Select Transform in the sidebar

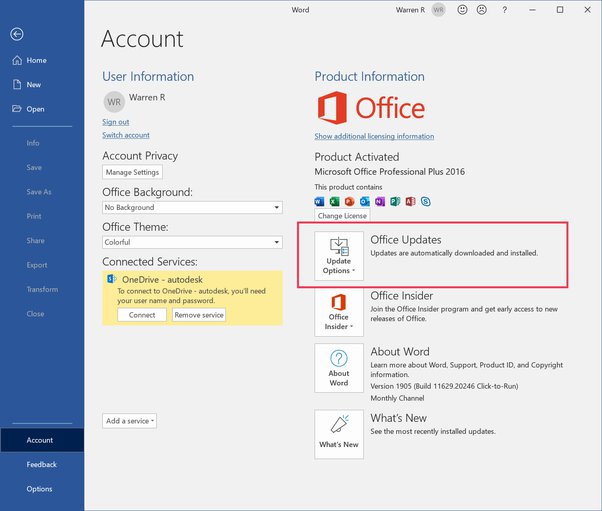42,289
